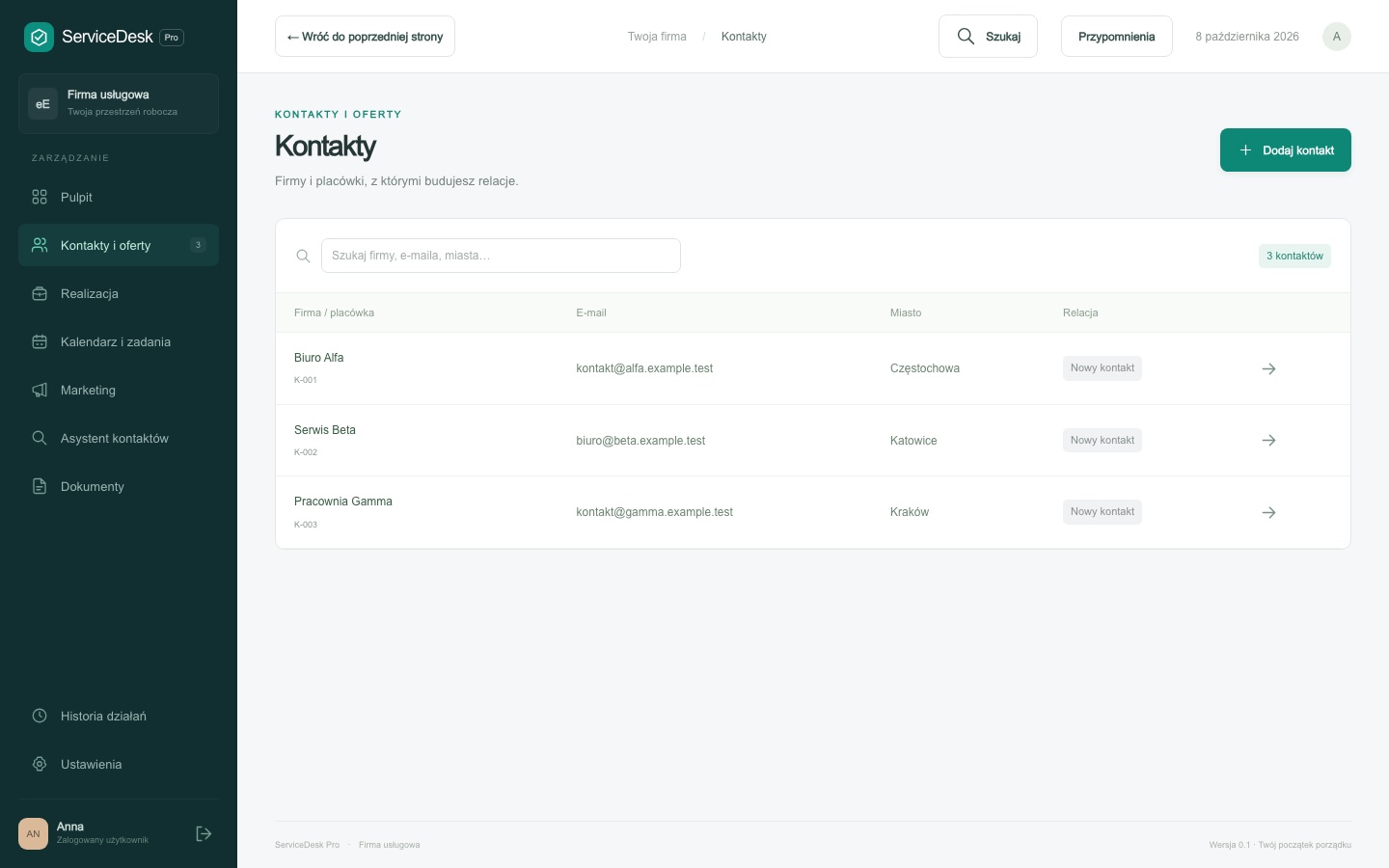Click the logout icon next to Anna
The image size is (1389, 868).
[x=204, y=833]
